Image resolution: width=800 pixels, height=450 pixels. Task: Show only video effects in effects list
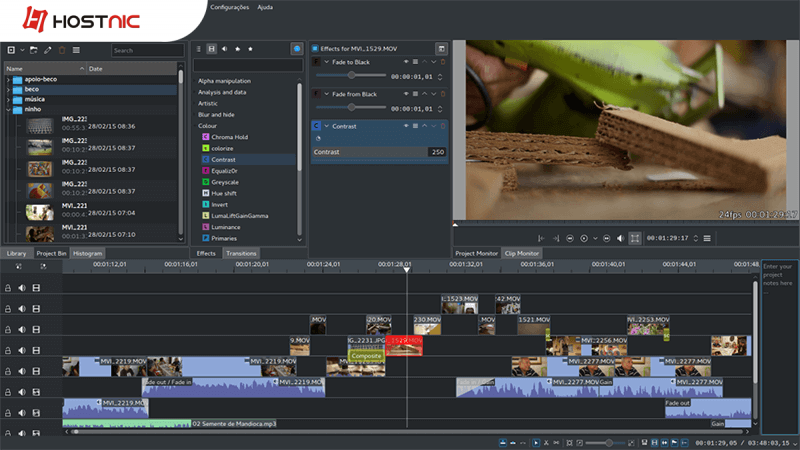(x=211, y=49)
